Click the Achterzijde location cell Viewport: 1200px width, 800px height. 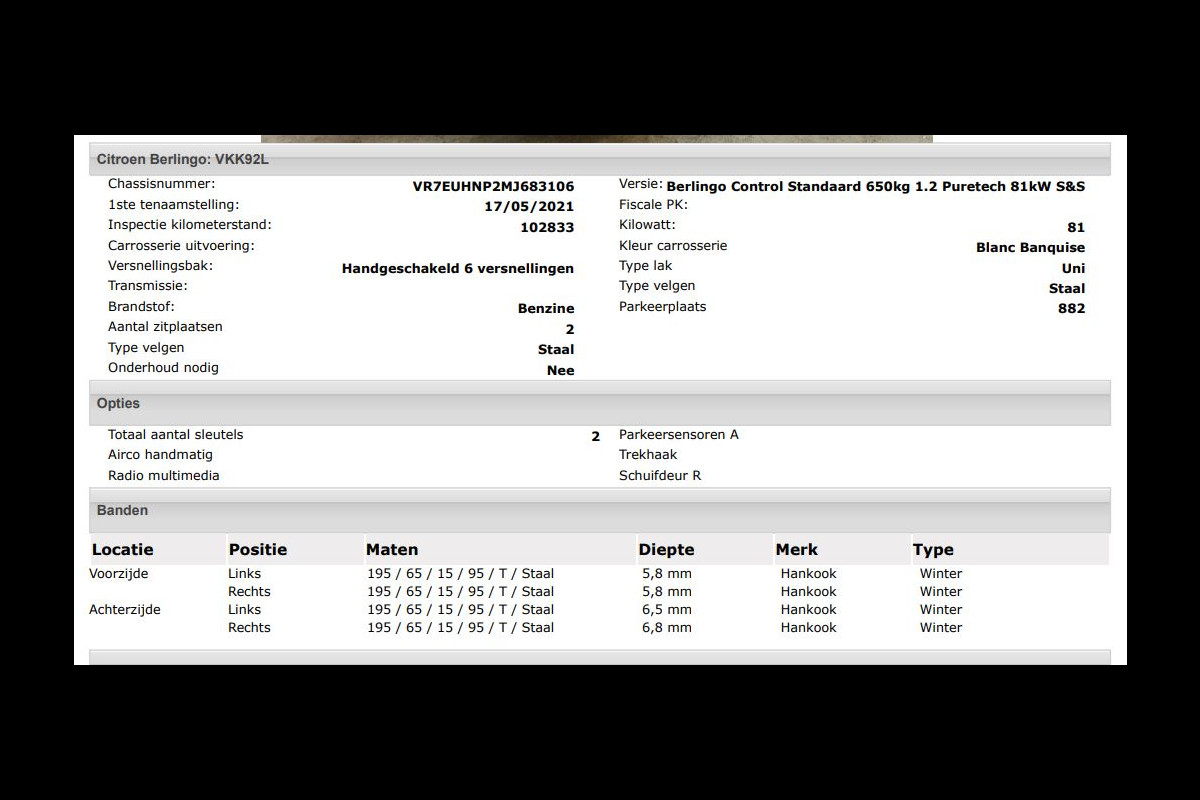(125, 609)
